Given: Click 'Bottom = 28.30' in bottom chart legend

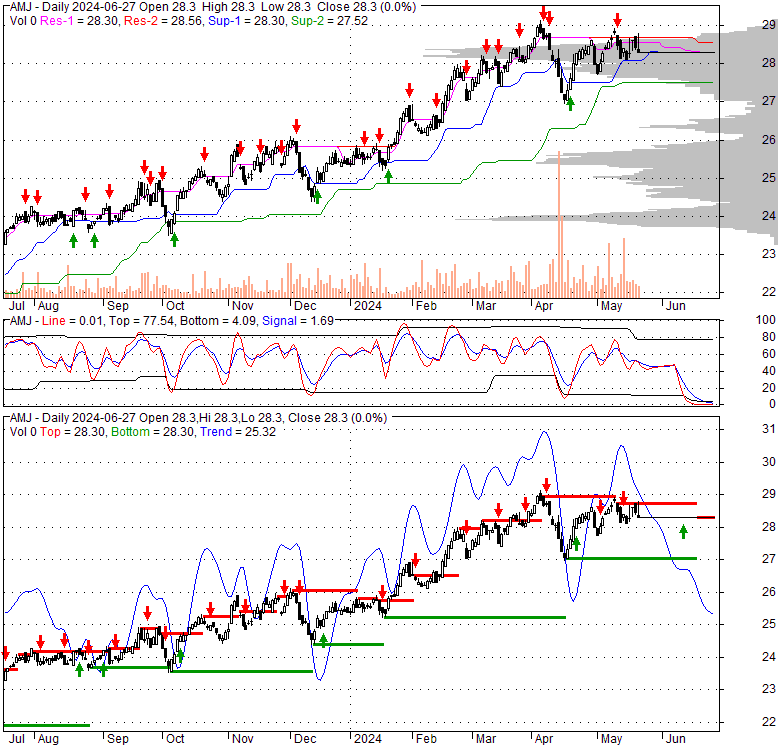Looking at the screenshot, I should (x=153, y=432).
